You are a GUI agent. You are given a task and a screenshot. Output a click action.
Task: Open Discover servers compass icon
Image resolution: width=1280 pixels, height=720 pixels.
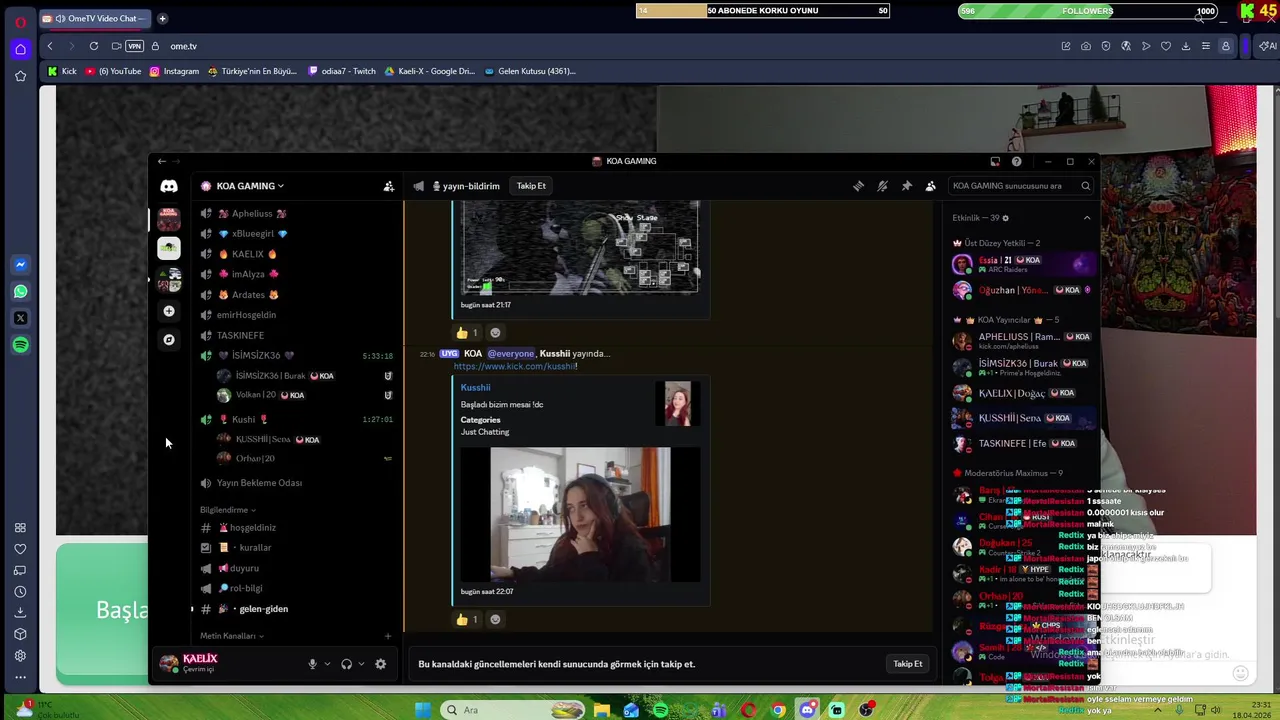point(169,340)
